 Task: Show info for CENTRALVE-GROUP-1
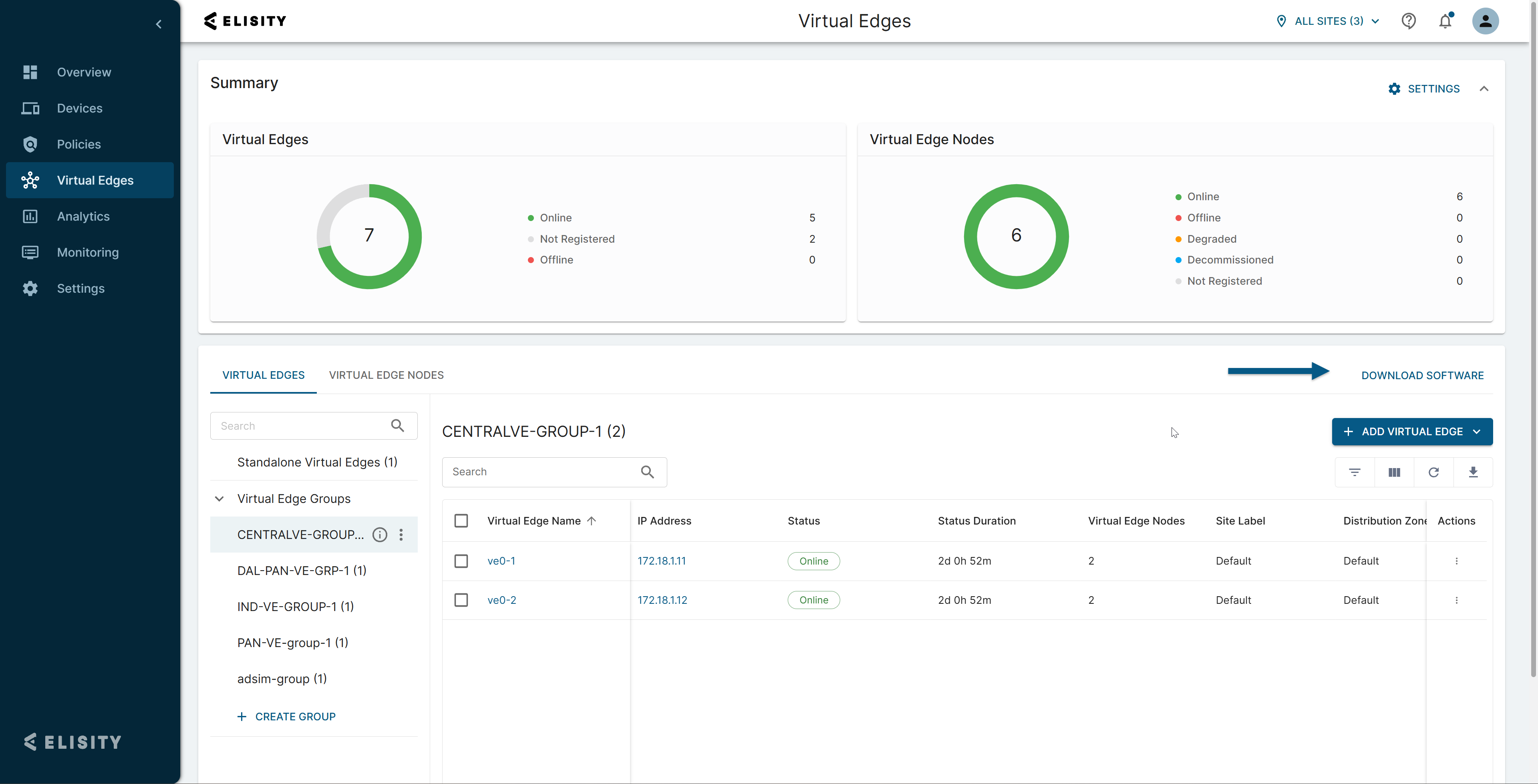tap(380, 535)
